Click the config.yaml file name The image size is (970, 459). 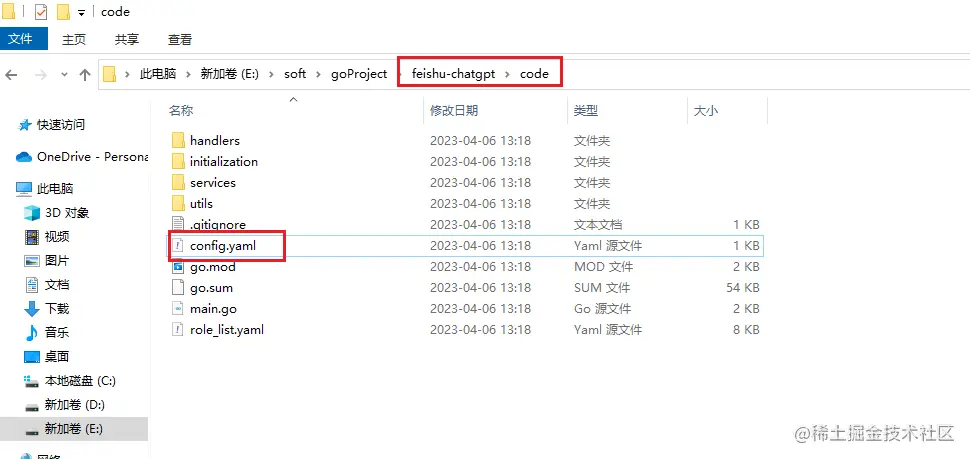(x=223, y=246)
